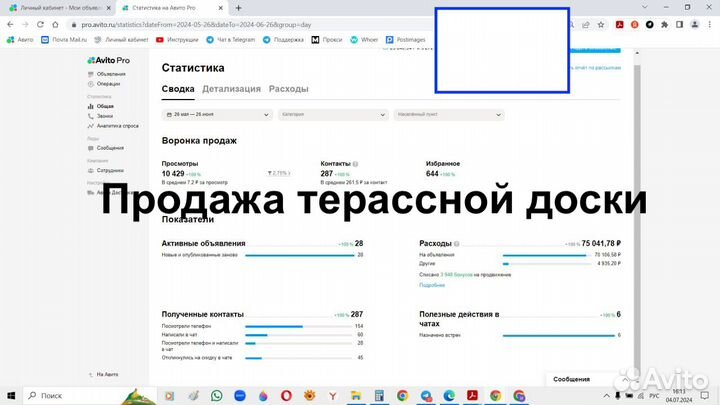
Task: Open Acrobat Reader from the taskbar
Action: (472, 395)
